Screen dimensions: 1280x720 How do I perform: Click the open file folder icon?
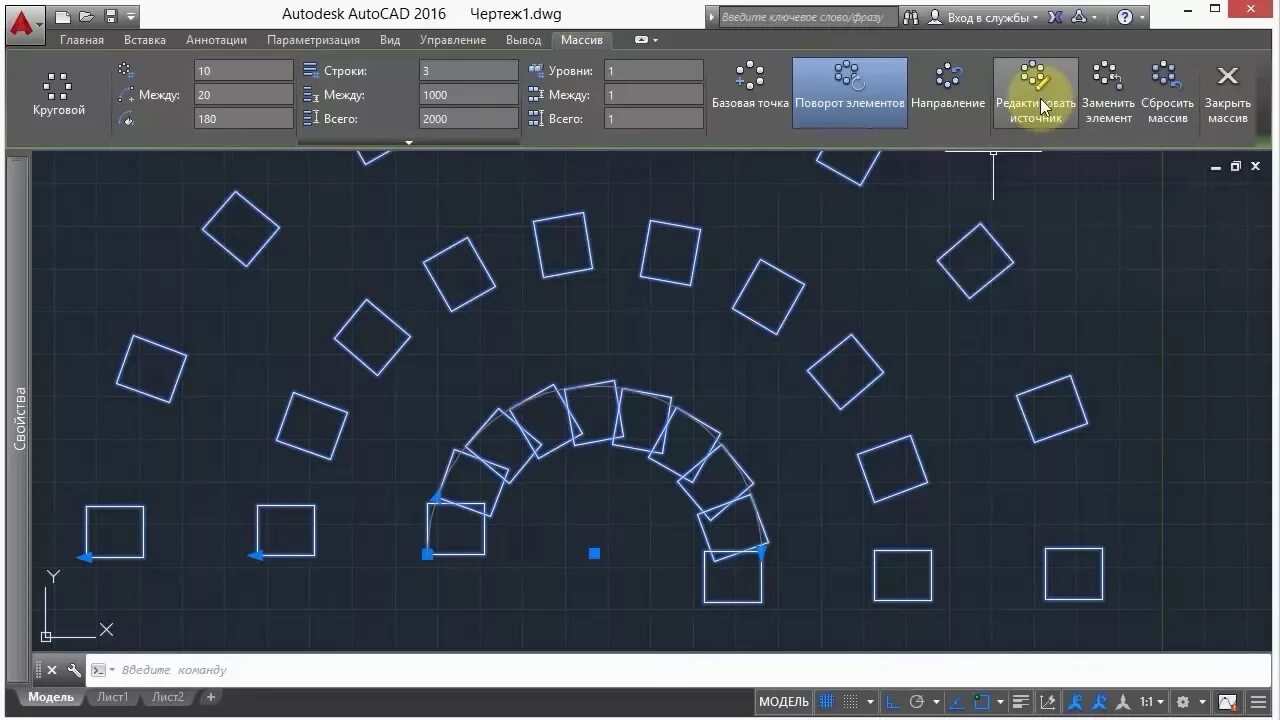pos(87,16)
